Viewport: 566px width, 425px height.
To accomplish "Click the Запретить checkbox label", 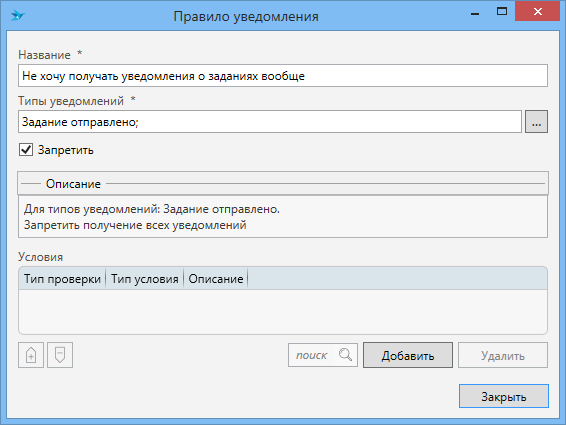I will click(x=66, y=150).
